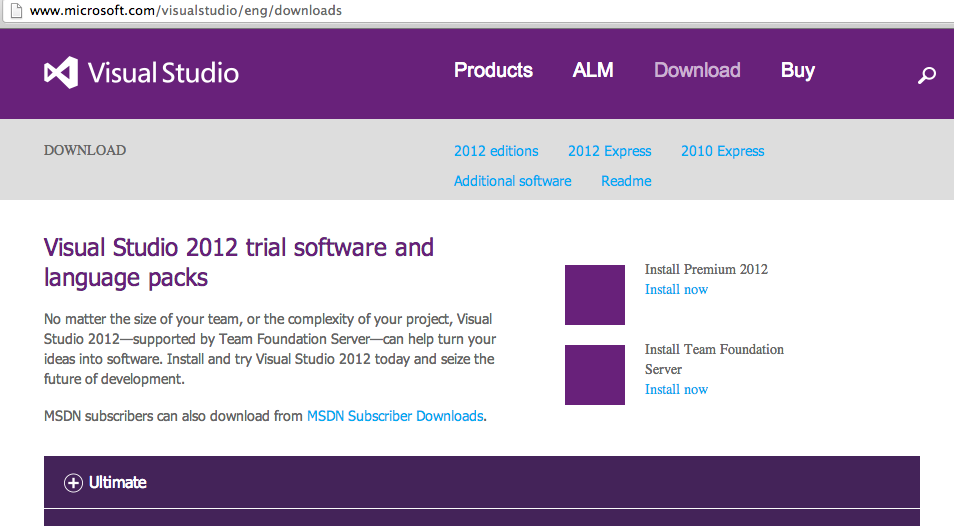This screenshot has width=954, height=526.
Task: Follow the MSDN Subscriber Downloads link
Action: pos(395,416)
